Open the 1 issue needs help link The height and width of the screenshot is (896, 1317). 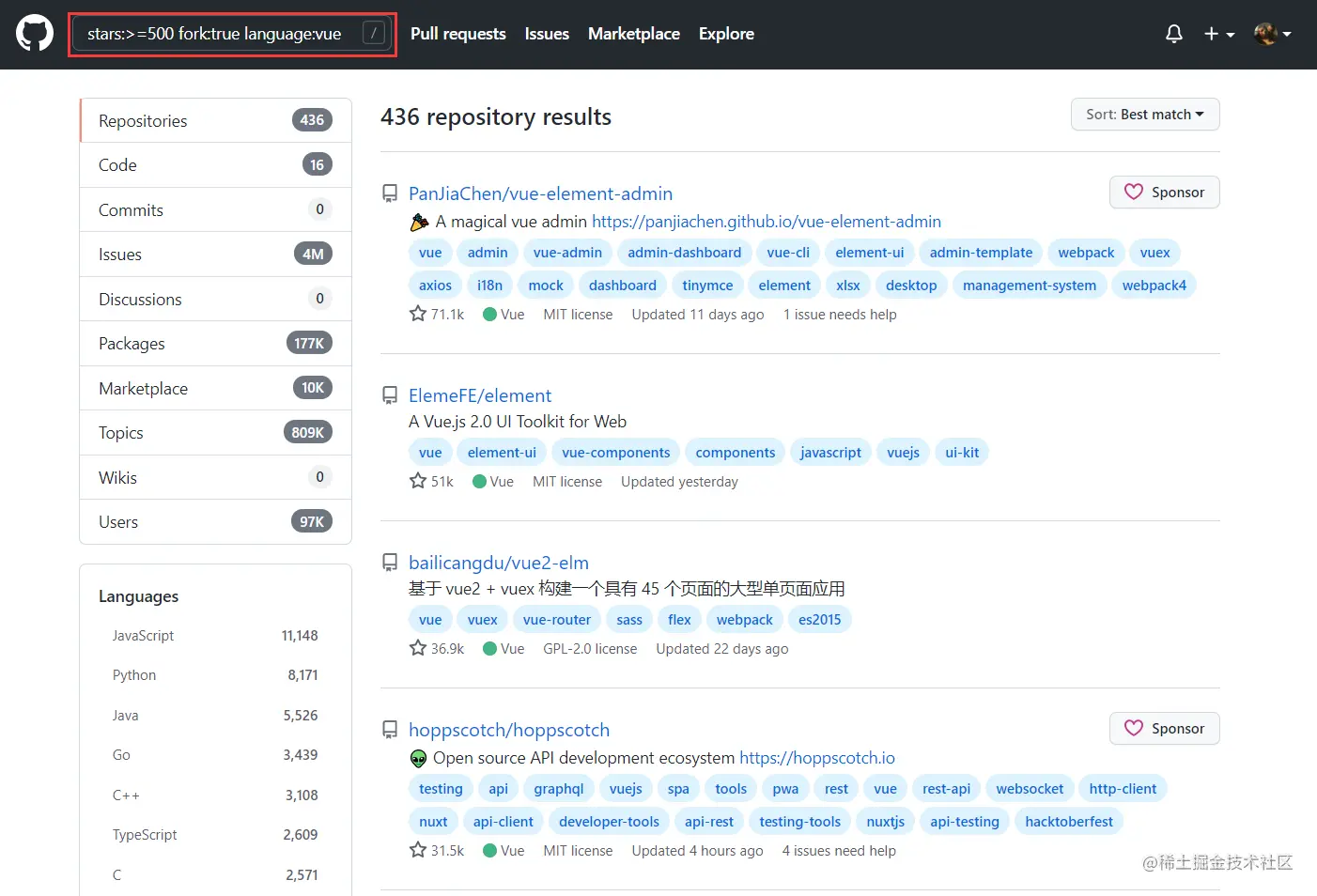840,315
